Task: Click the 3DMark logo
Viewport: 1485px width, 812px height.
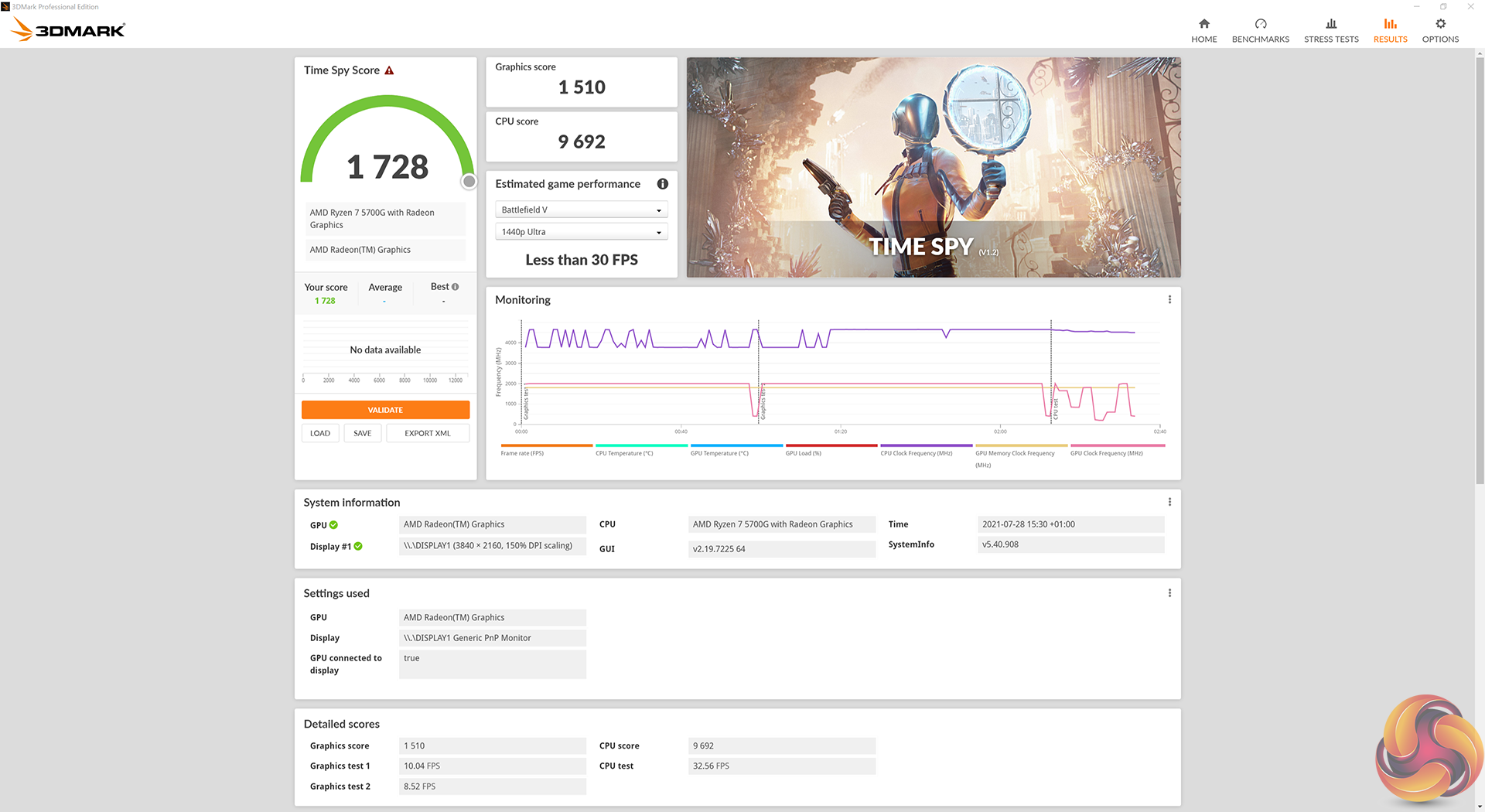Action: pyautogui.click(x=68, y=30)
